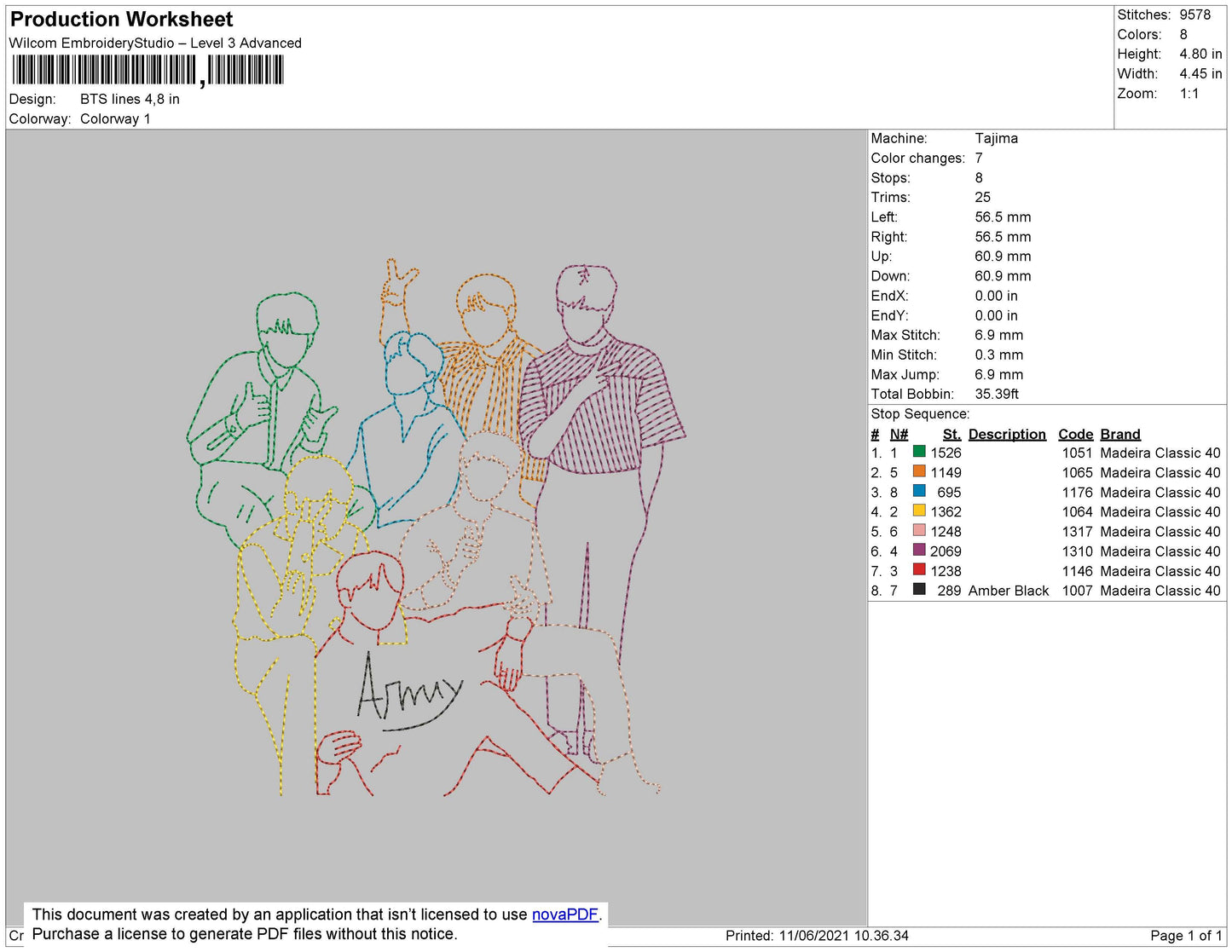Click the Min Stitch value '0.3 mm'
The image size is (1232, 952).
click(x=998, y=355)
